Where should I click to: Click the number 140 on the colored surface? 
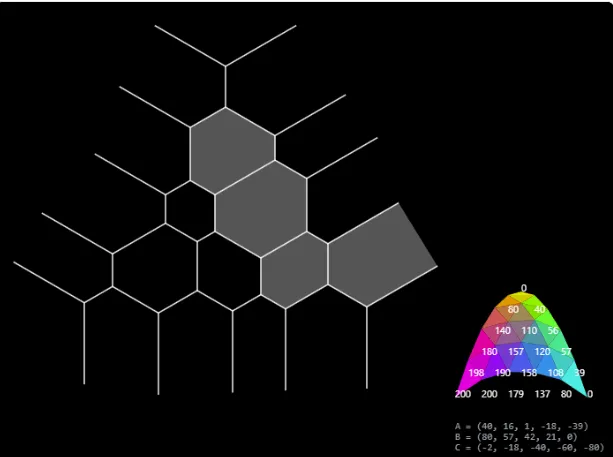pyautogui.click(x=503, y=331)
